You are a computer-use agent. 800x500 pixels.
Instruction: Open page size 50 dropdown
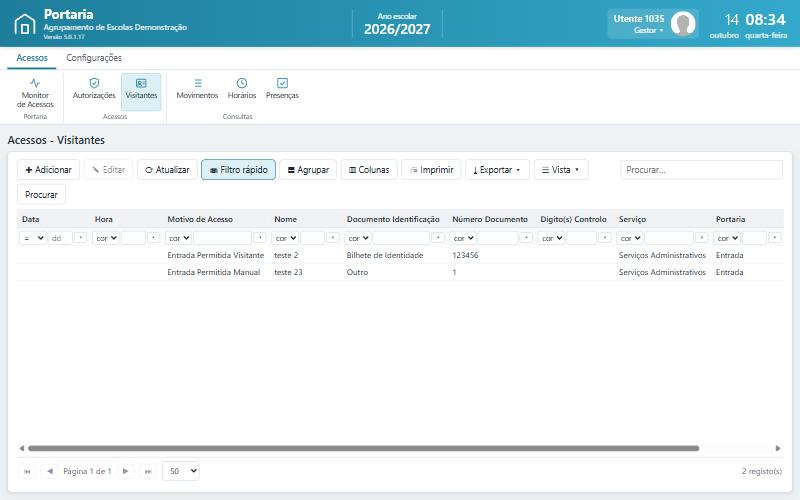181,471
